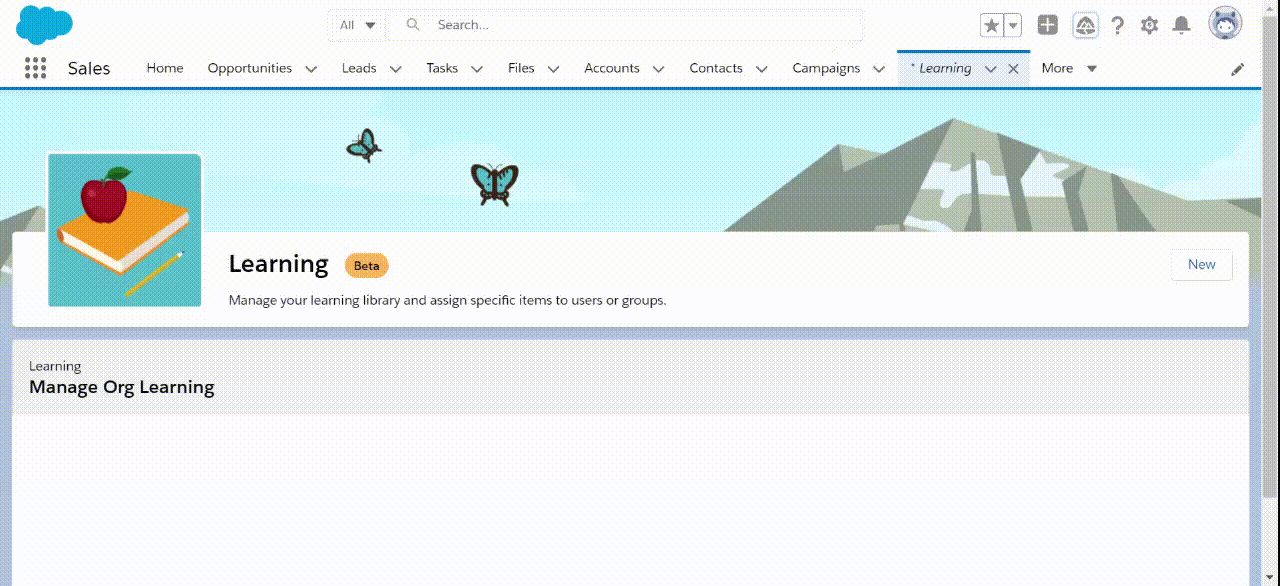Expand the Leads tab chevron
Screen dimensions: 1280x586
point(395,69)
